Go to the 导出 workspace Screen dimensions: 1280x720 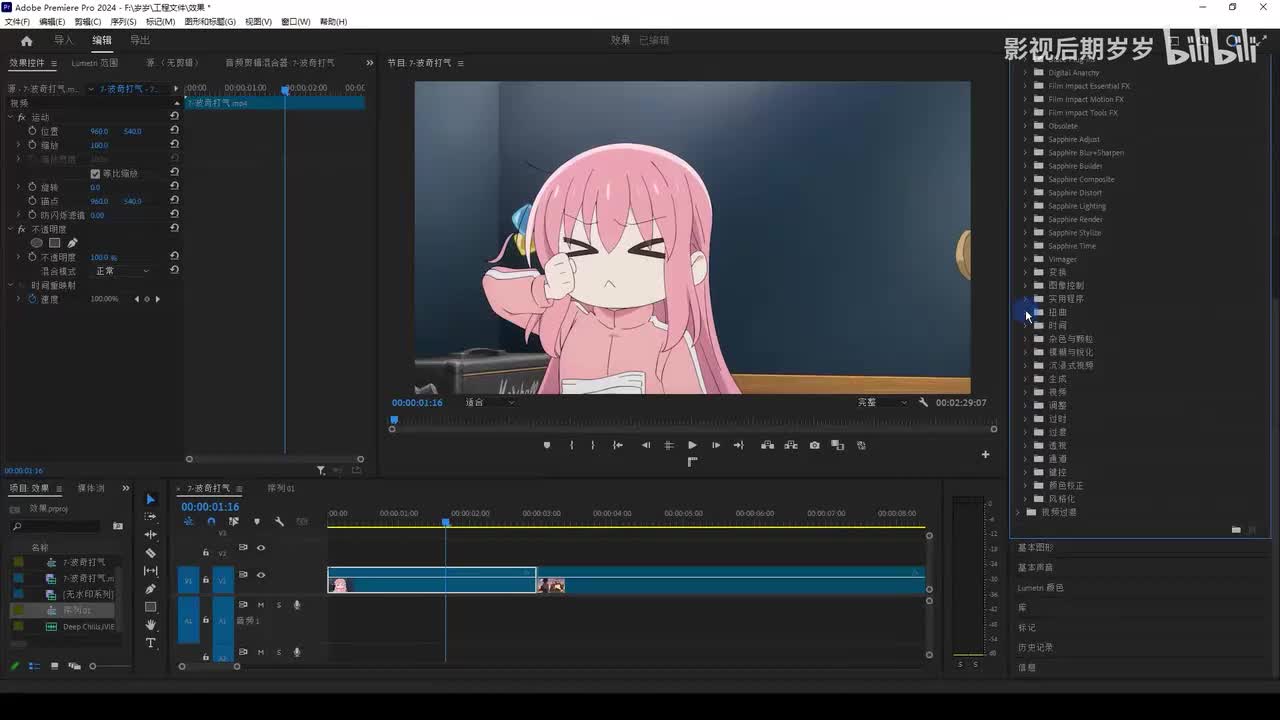140,40
